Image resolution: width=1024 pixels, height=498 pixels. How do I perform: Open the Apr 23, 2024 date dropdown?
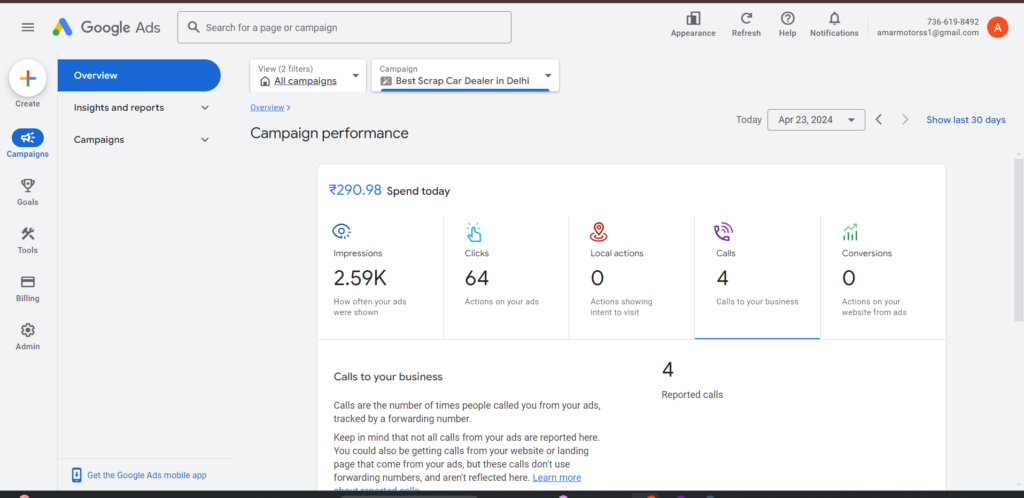tap(815, 120)
